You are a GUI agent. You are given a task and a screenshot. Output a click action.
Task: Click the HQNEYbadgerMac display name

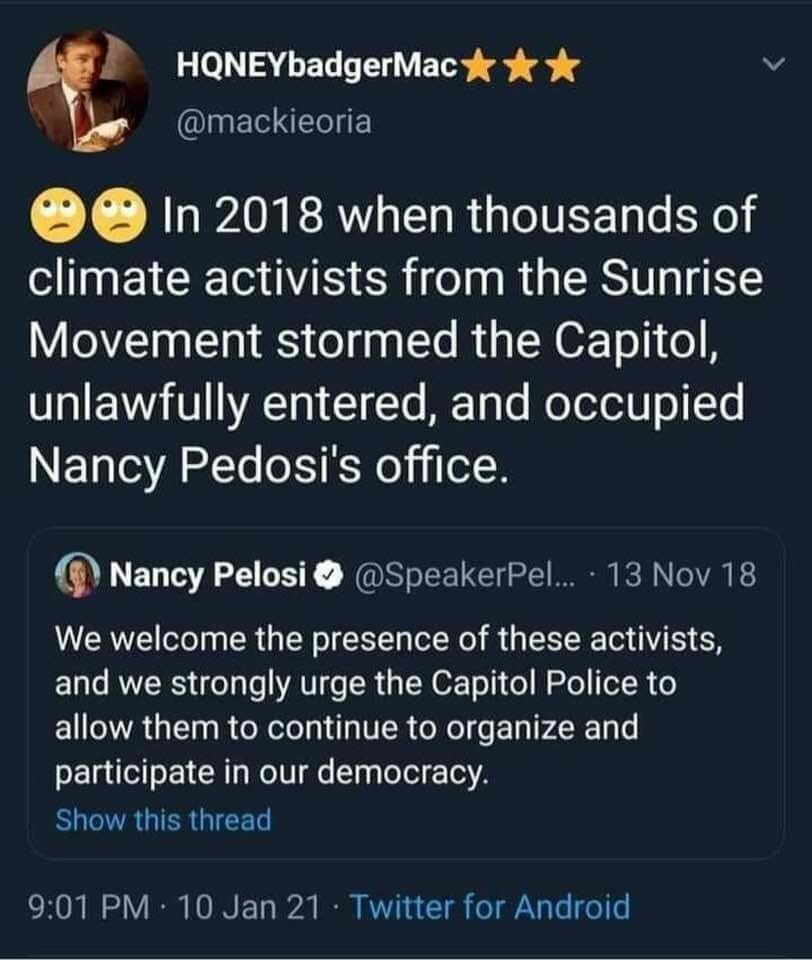coord(317,66)
